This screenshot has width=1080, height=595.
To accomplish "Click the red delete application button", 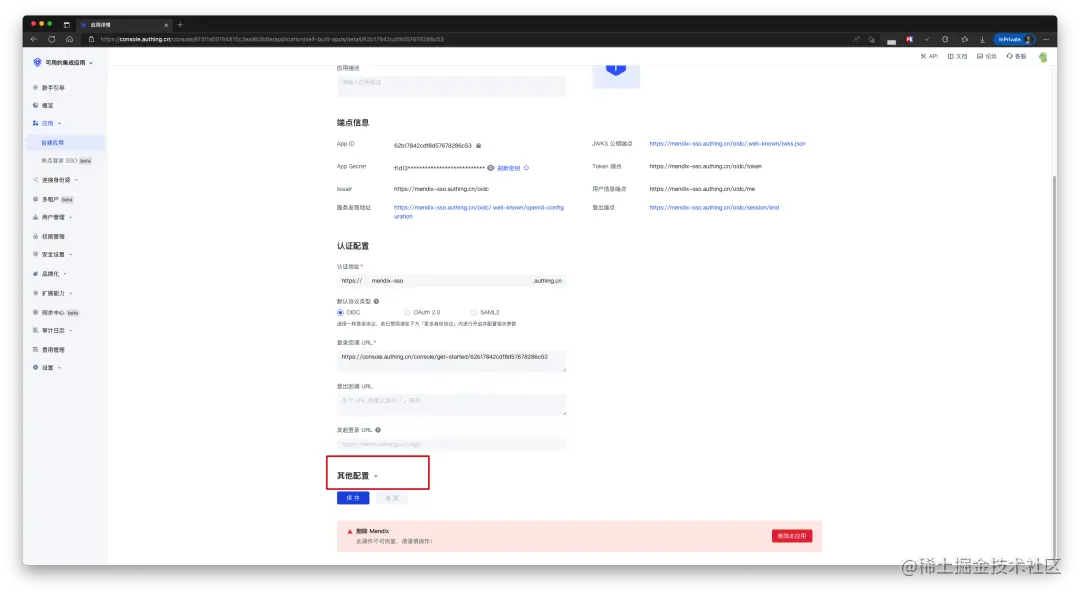I will click(791, 536).
